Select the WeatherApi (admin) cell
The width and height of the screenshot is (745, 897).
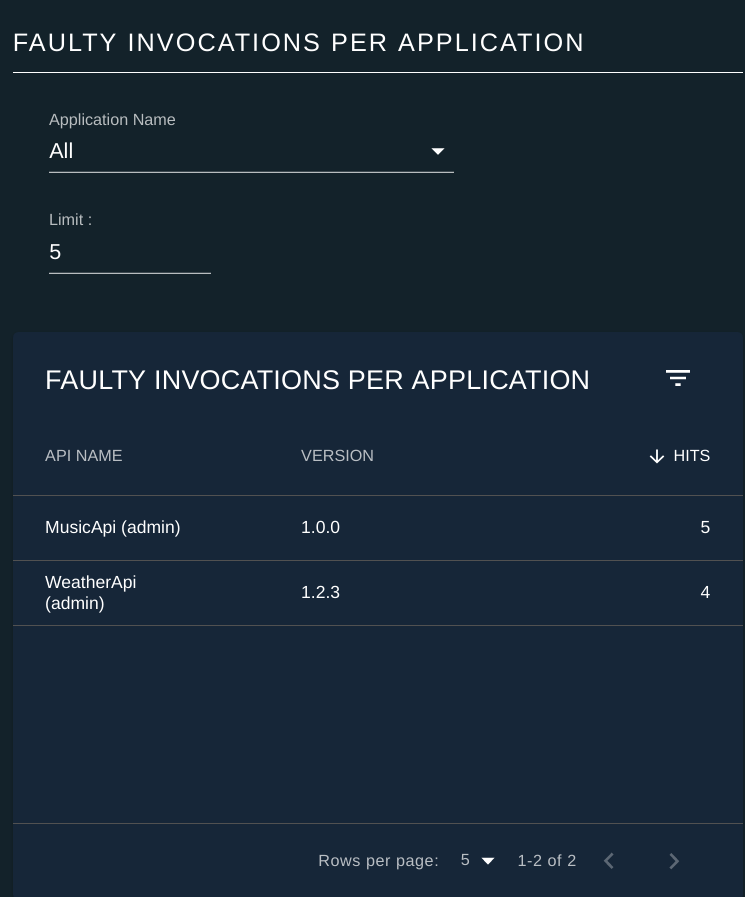[91, 593]
